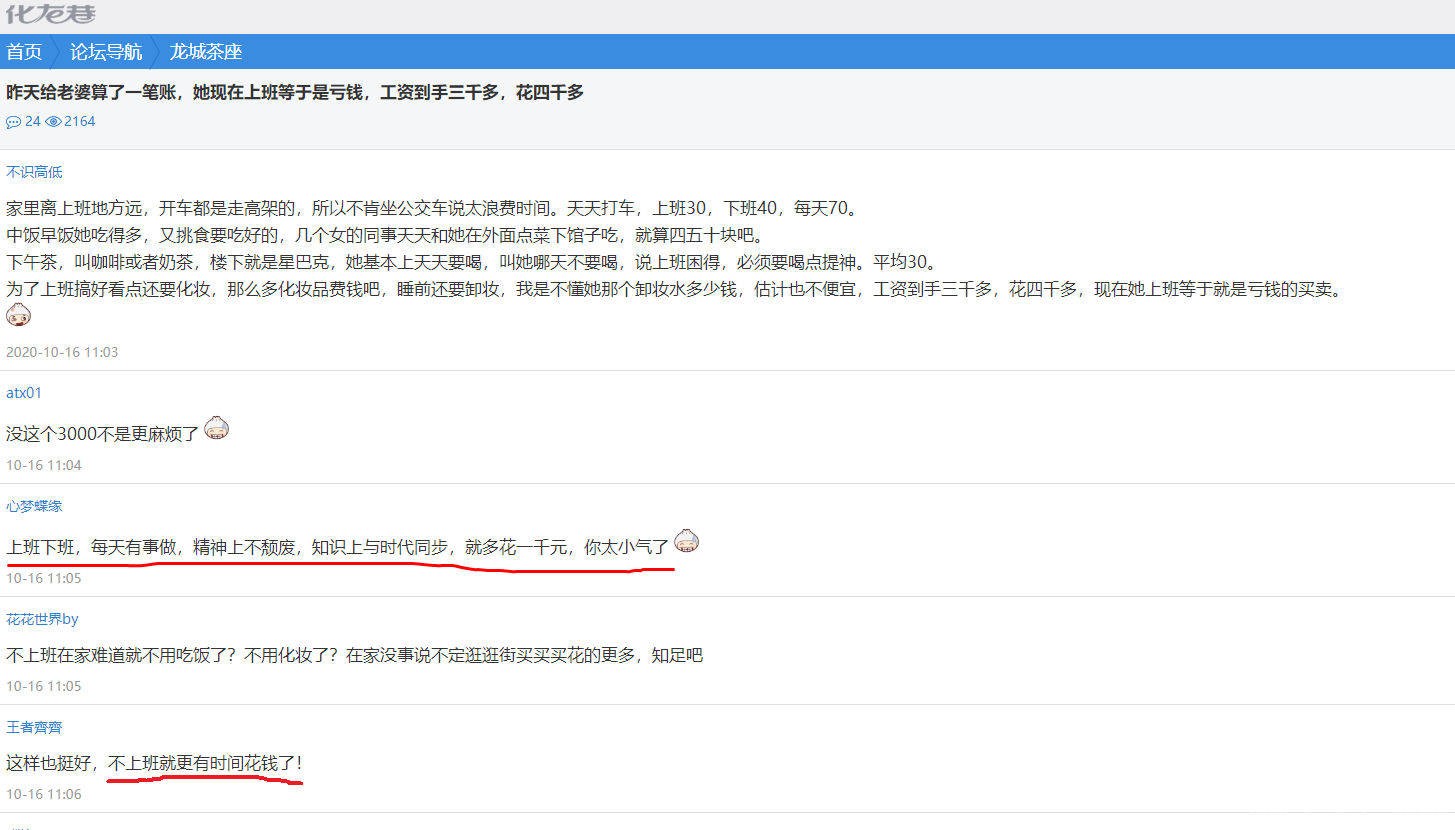Open user profile of 王者齐齐
Screen dimensions: 1455x830
(34, 727)
